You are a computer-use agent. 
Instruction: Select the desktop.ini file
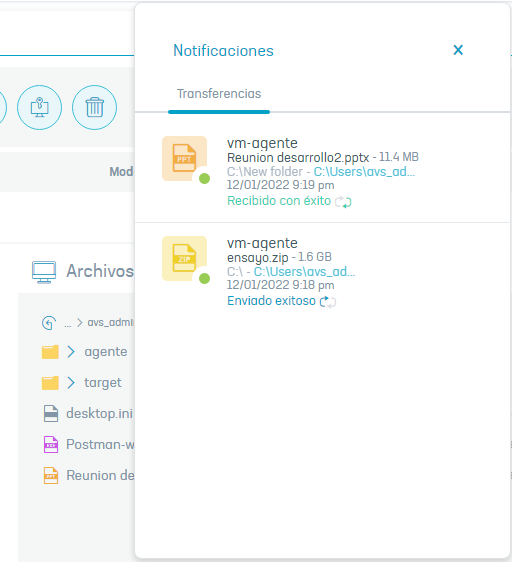(87, 414)
